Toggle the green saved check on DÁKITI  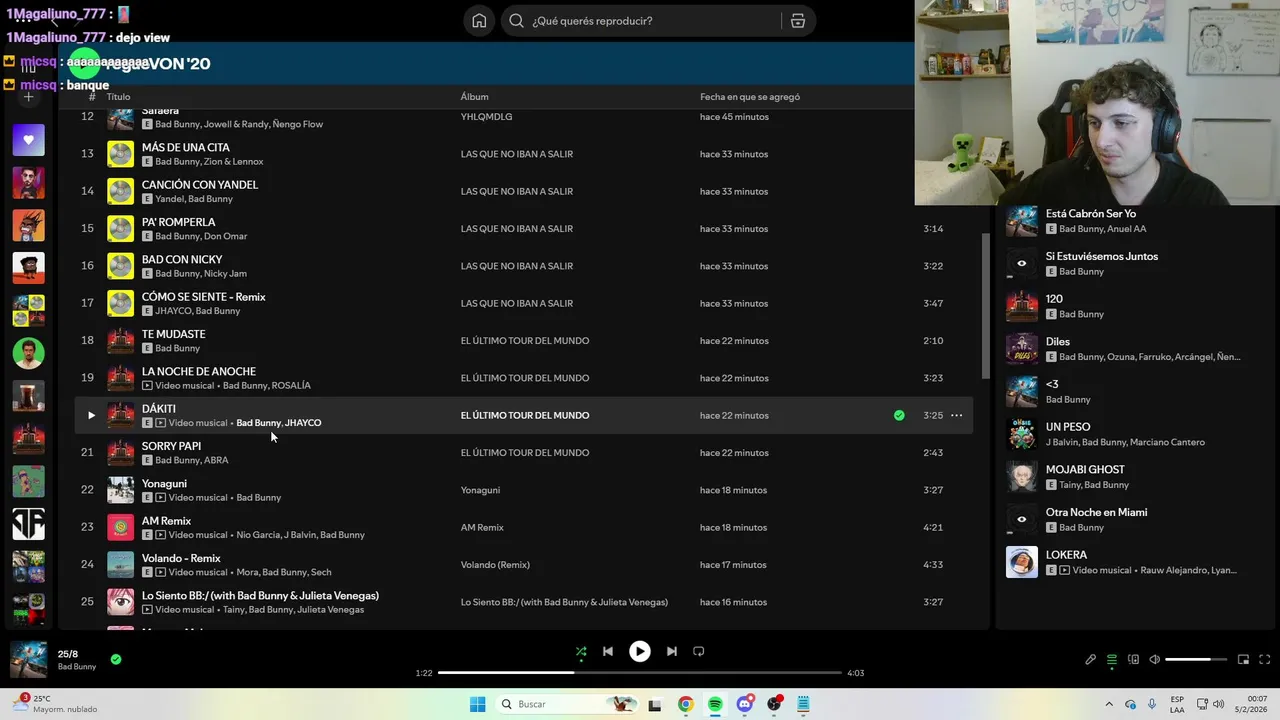pyautogui.click(x=899, y=415)
